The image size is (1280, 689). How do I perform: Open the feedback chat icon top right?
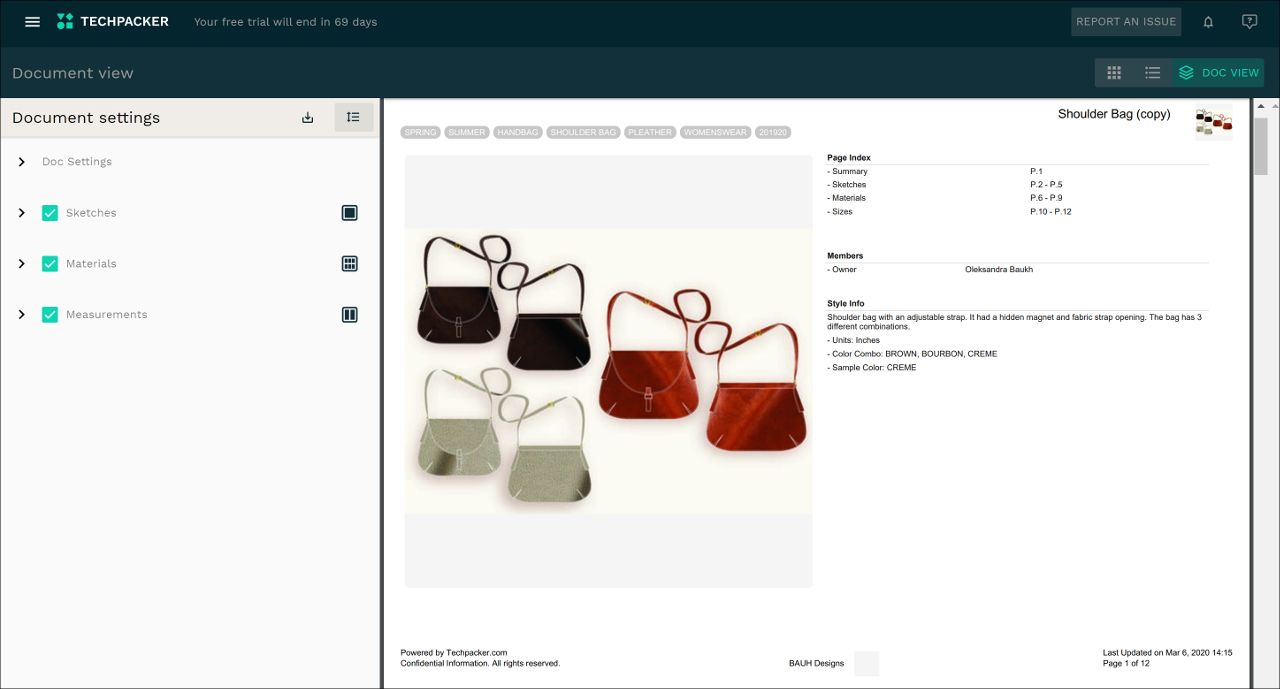pos(1249,21)
